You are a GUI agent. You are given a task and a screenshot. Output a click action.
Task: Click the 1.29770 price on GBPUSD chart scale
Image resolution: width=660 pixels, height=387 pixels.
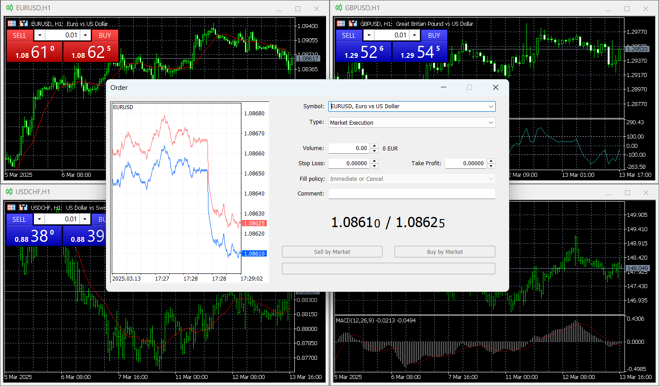click(637, 32)
